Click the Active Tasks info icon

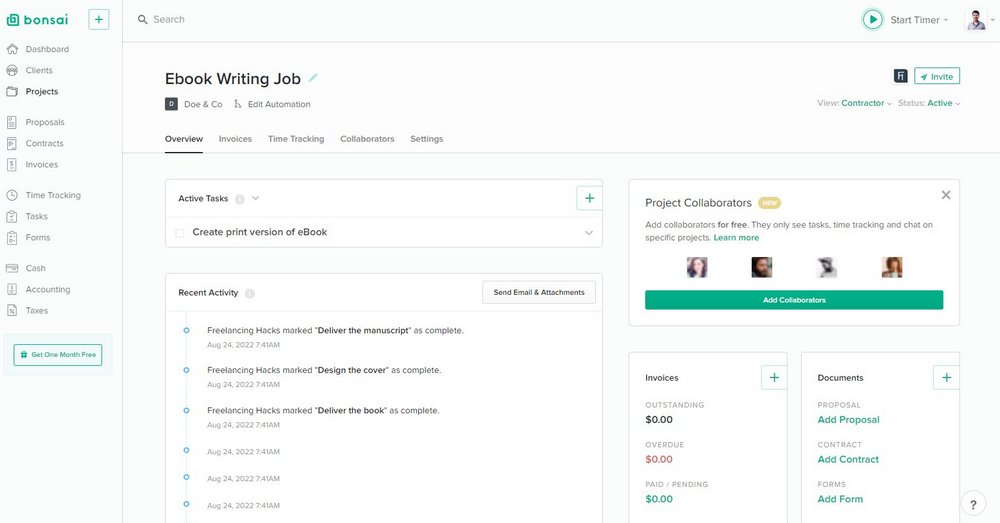click(x=240, y=199)
